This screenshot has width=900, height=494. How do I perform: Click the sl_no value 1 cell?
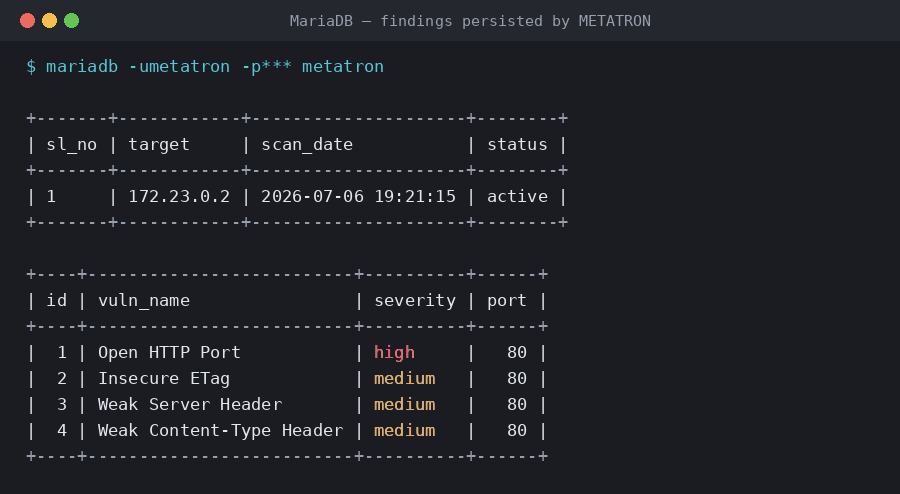51,196
